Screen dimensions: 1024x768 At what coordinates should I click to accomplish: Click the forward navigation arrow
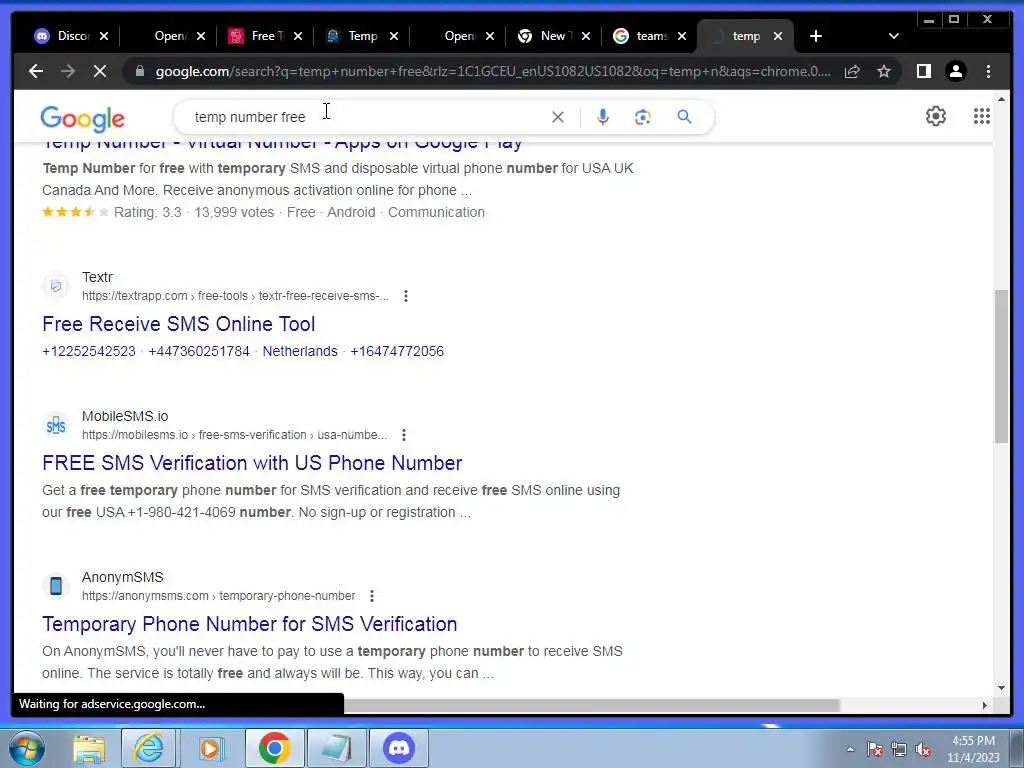[68, 71]
